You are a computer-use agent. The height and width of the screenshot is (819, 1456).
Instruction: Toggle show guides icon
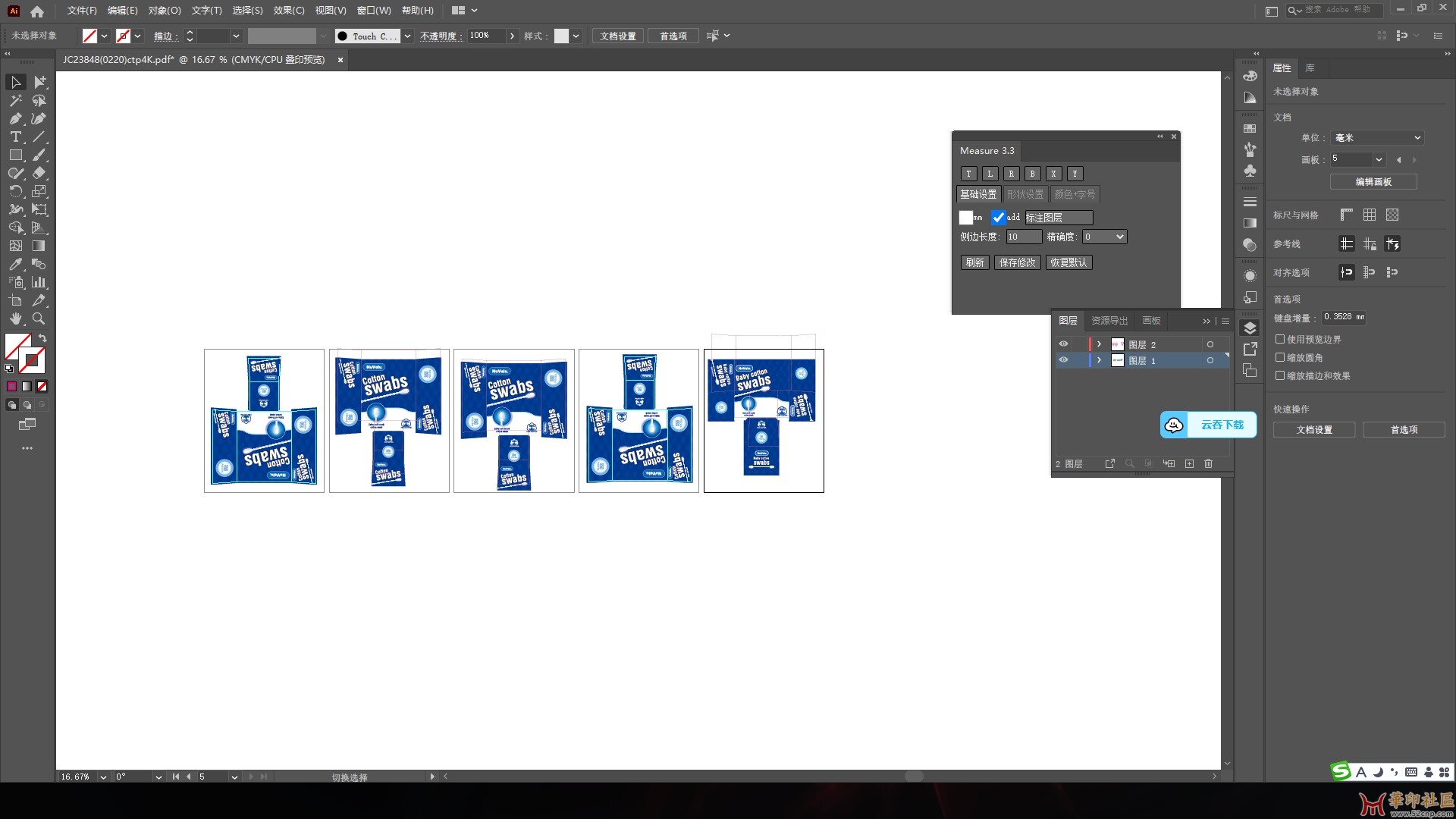point(1347,243)
